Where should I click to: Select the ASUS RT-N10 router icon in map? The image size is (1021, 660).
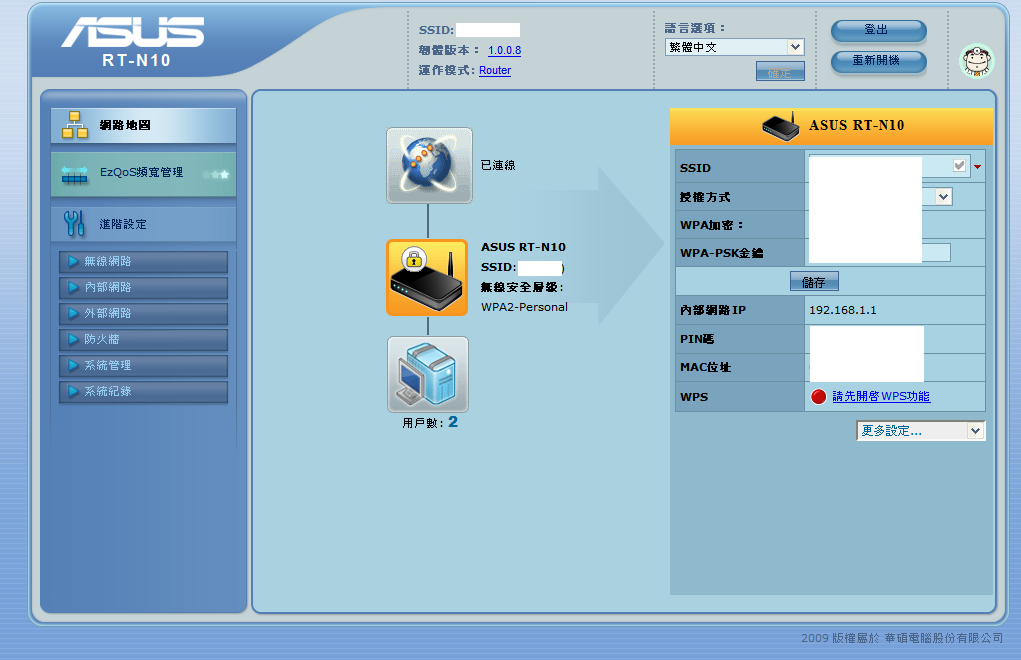pos(427,277)
